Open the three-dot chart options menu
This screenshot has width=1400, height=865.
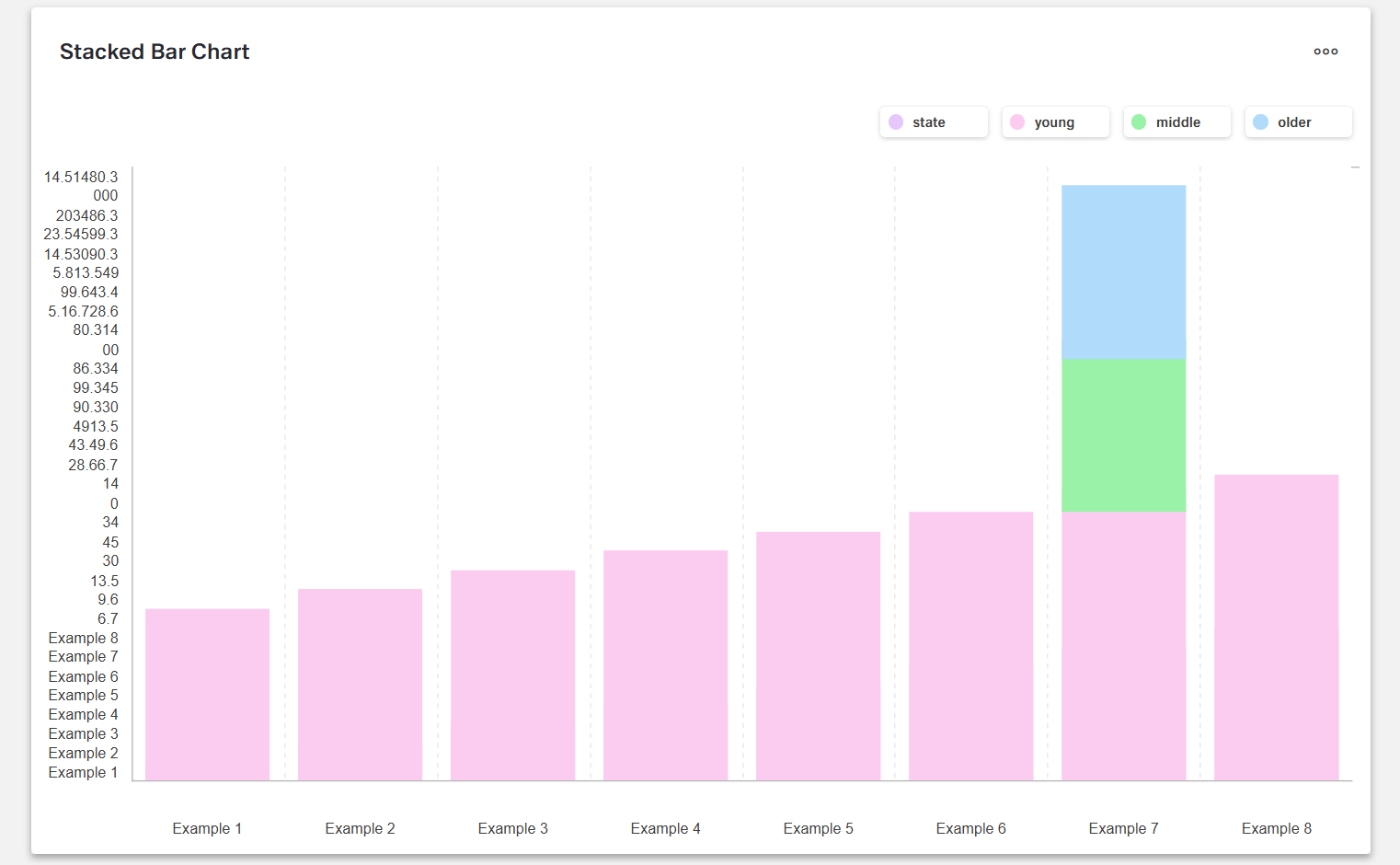(x=1325, y=52)
